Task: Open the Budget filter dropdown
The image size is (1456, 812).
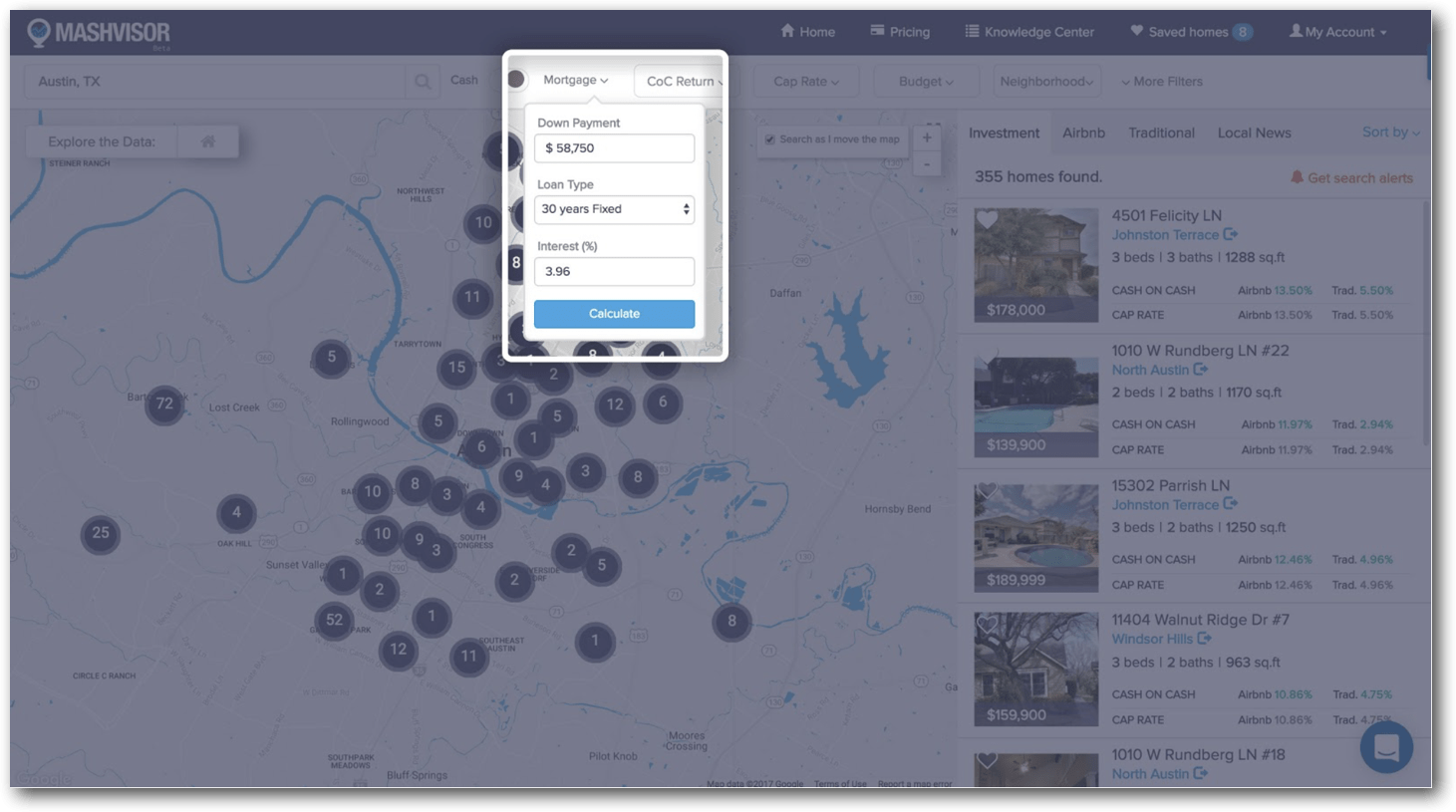Action: [x=926, y=82]
